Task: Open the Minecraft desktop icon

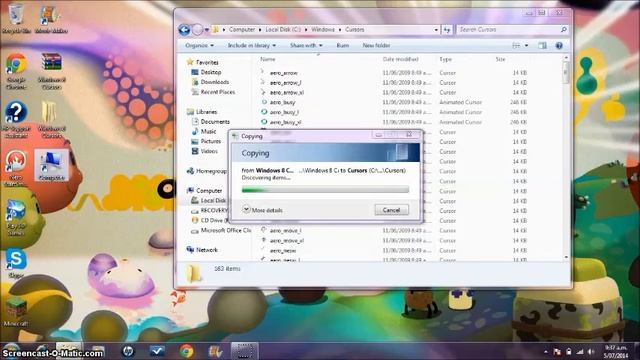Action: coord(16,312)
